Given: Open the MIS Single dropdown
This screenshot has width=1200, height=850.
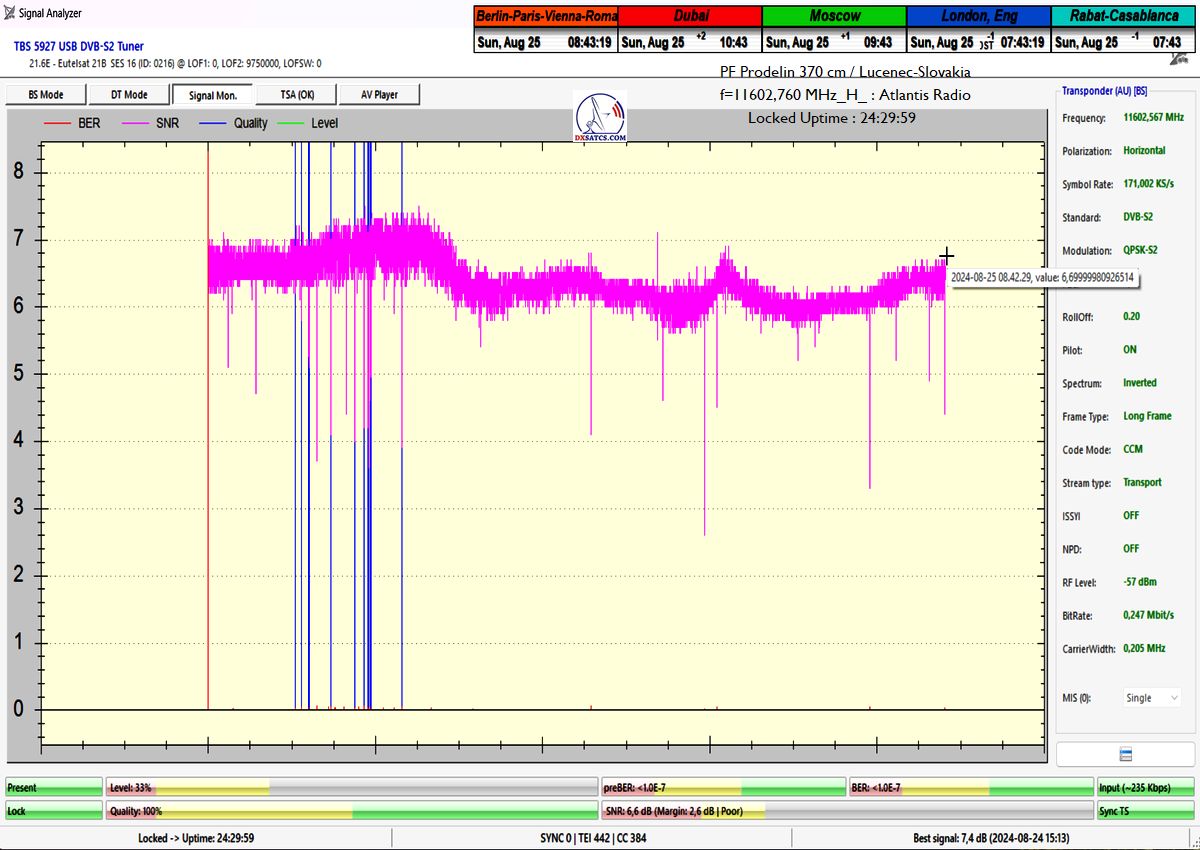Looking at the screenshot, I should click(1152, 698).
